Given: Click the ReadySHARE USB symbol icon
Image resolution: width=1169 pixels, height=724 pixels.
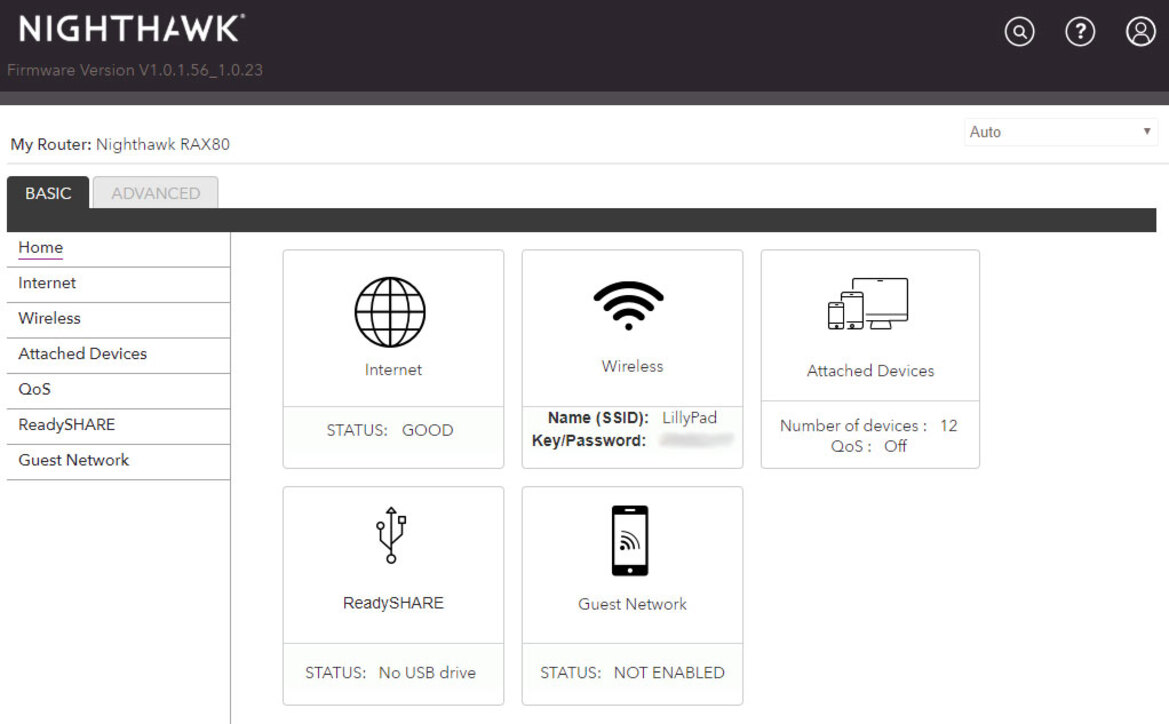Looking at the screenshot, I should pyautogui.click(x=391, y=535).
